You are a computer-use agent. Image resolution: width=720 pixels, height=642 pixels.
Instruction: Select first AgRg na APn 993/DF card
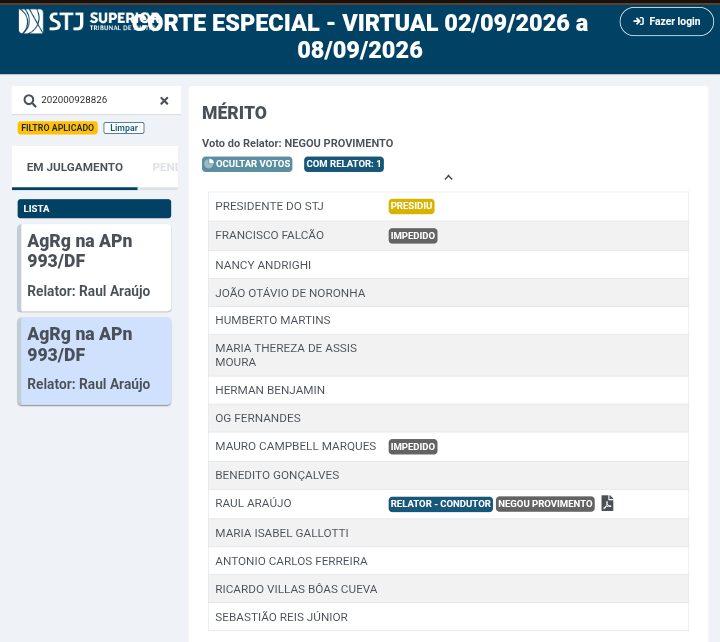[95, 267]
